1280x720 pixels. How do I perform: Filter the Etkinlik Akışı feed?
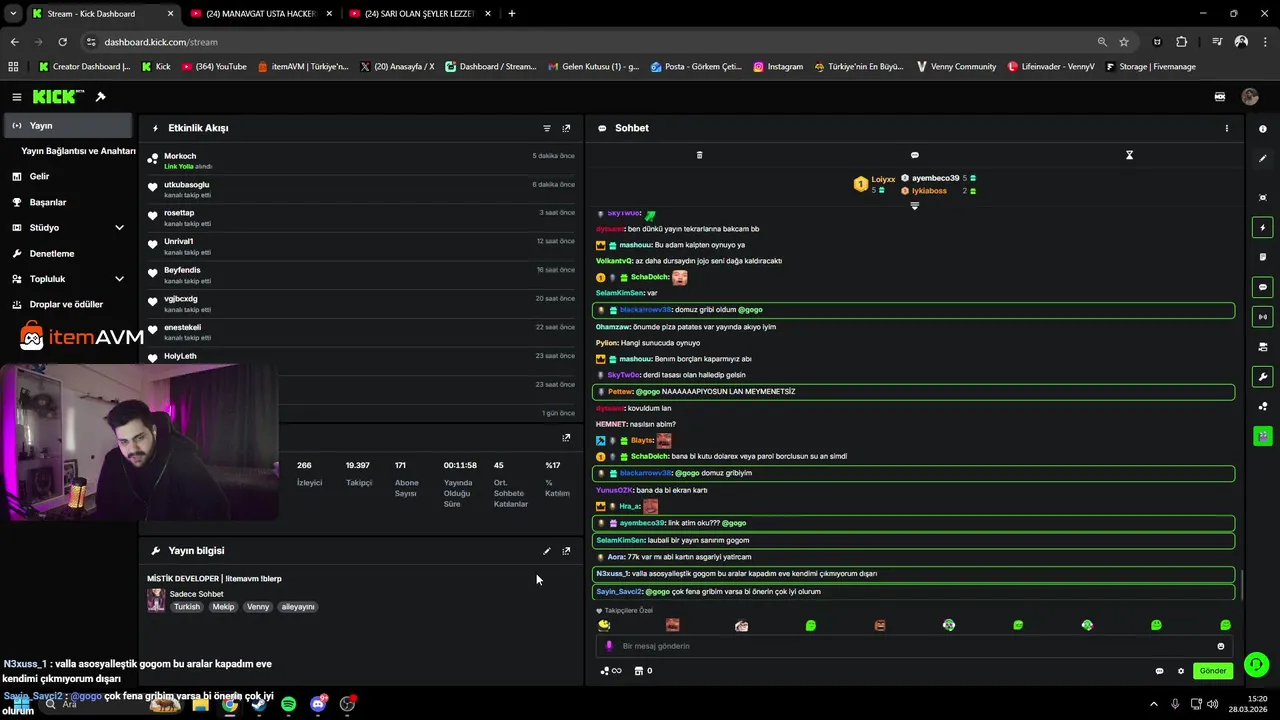pyautogui.click(x=547, y=128)
